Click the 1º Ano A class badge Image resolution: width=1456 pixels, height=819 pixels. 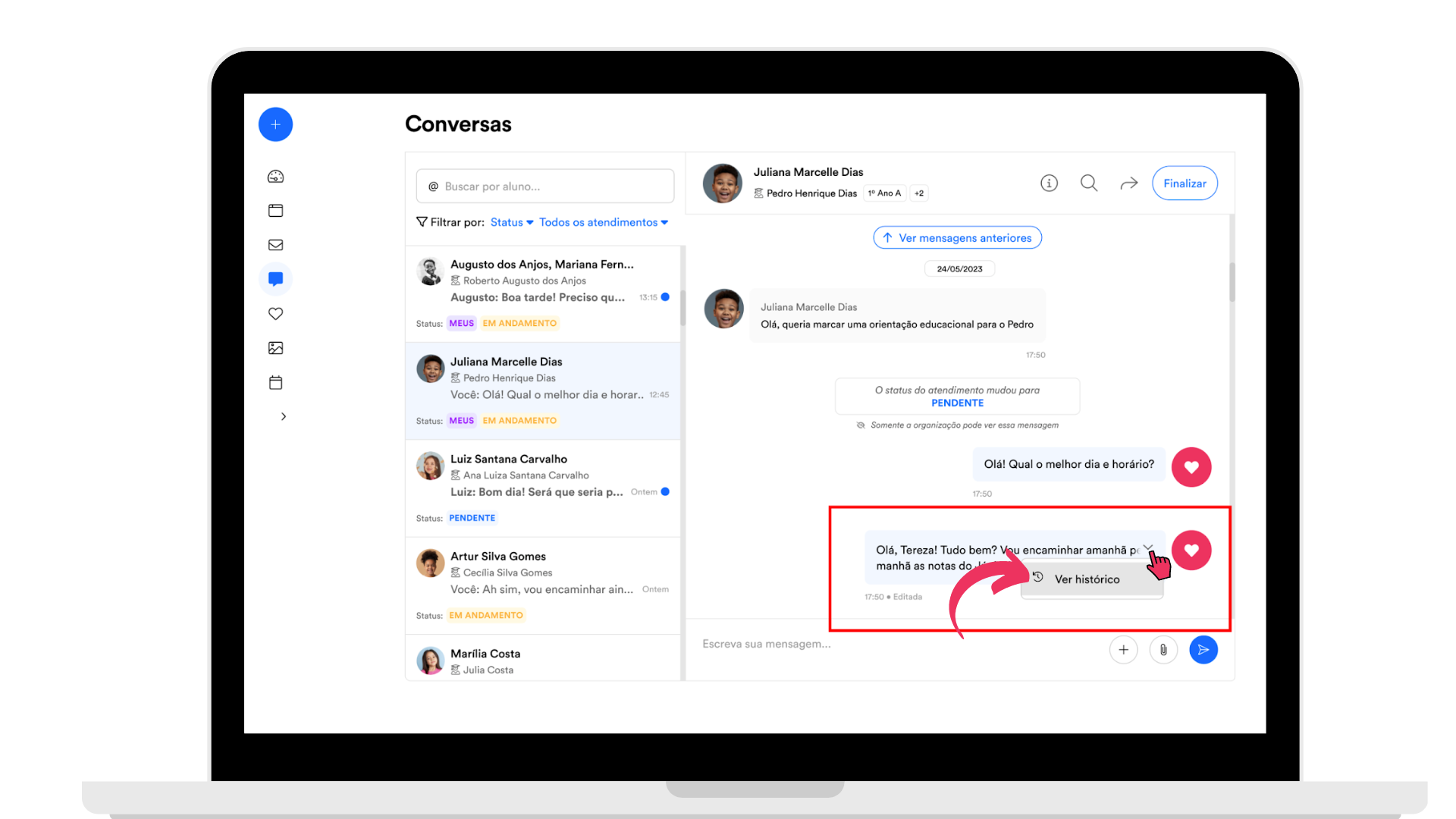pyautogui.click(x=884, y=193)
